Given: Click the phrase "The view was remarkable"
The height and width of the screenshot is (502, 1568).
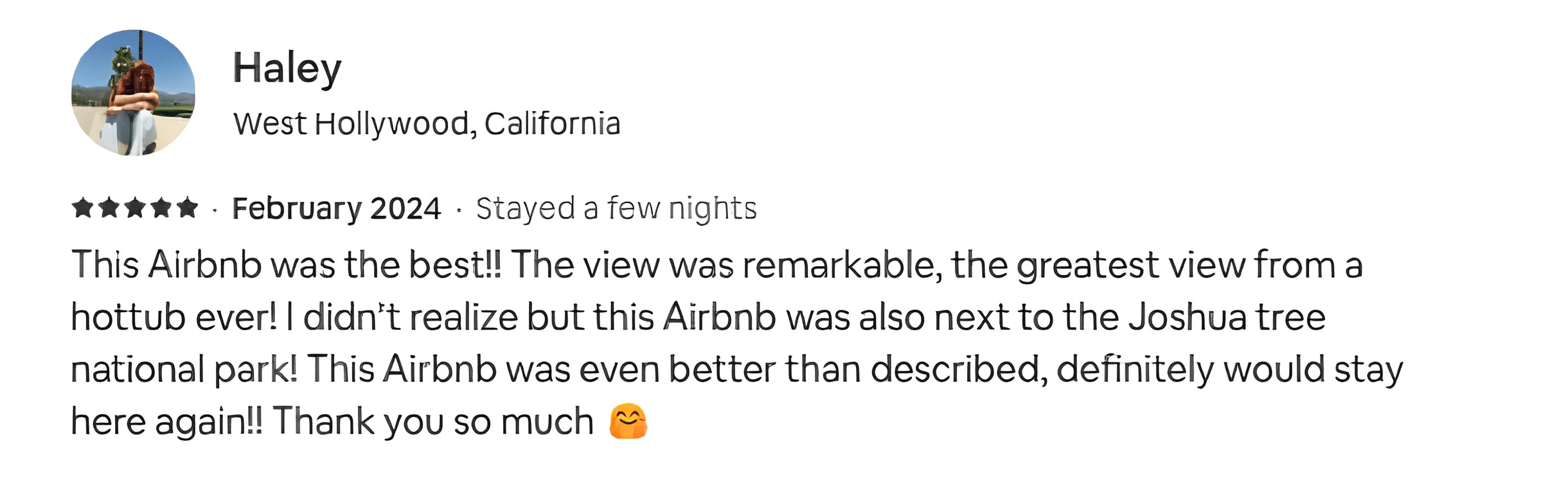Looking at the screenshot, I should coord(722,265).
